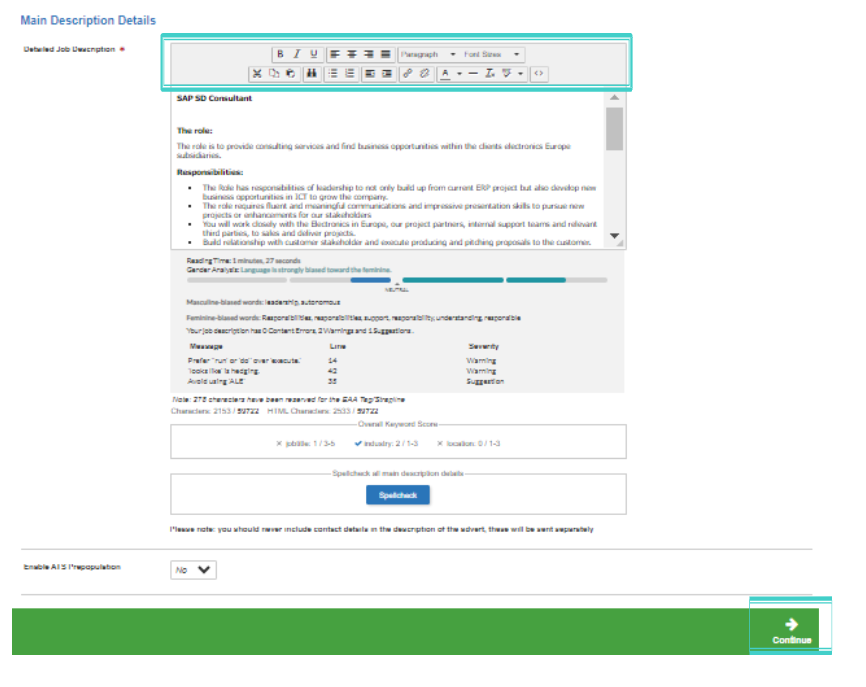Click the Prefer 'run' or 'do' warning row
This screenshot has width=866, height=687.
pyautogui.click(x=346, y=361)
